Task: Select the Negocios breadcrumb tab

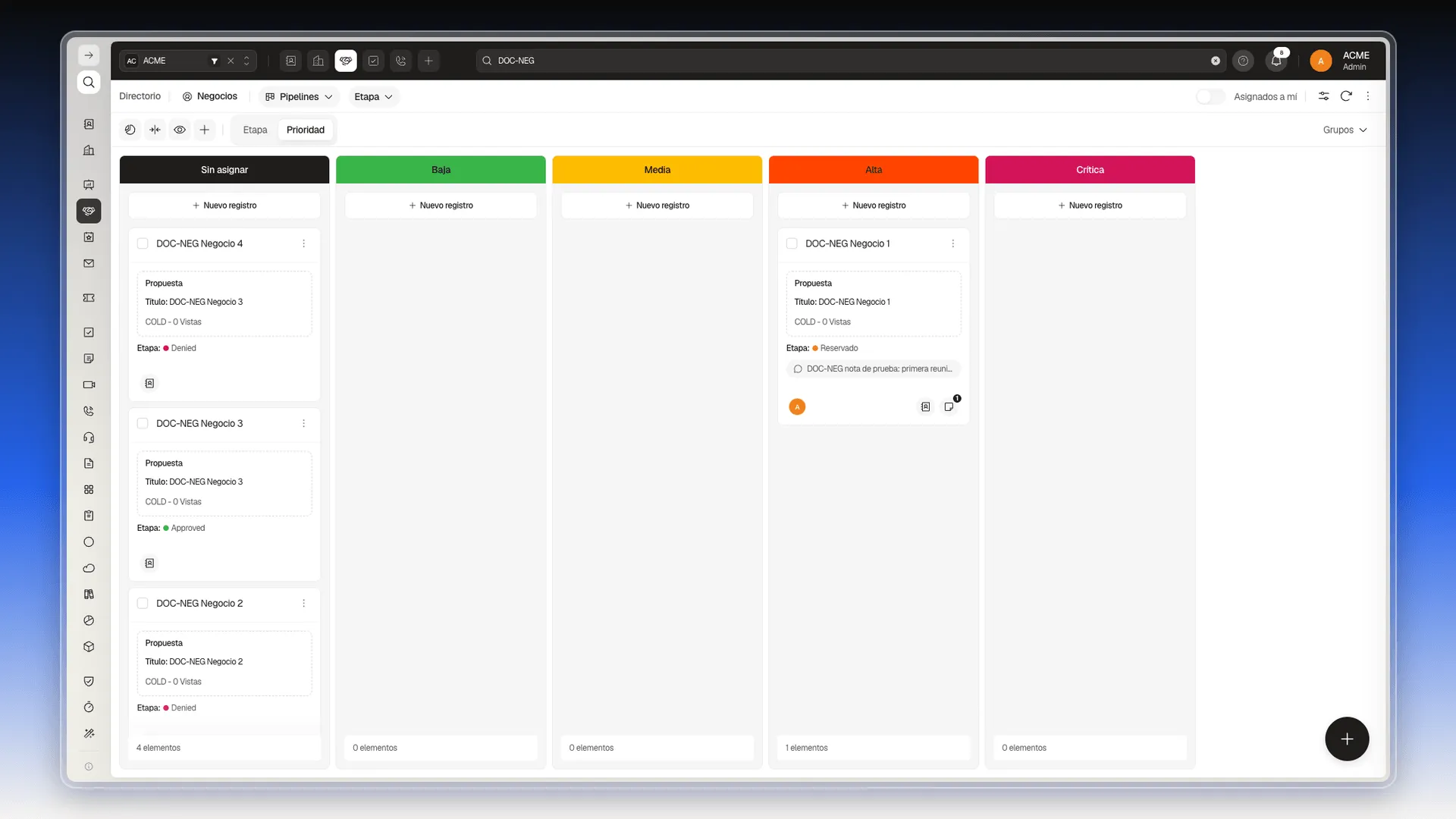Action: [210, 96]
